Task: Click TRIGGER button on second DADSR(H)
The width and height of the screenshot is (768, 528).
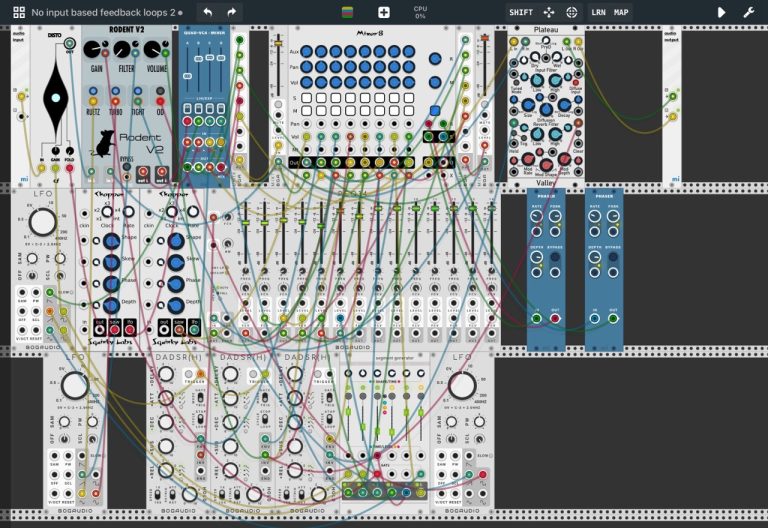Action: click(253, 375)
